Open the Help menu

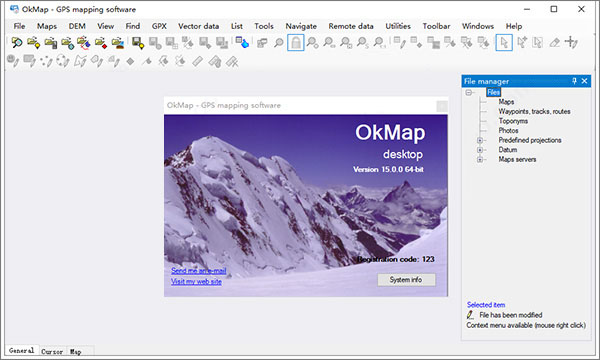point(514,26)
